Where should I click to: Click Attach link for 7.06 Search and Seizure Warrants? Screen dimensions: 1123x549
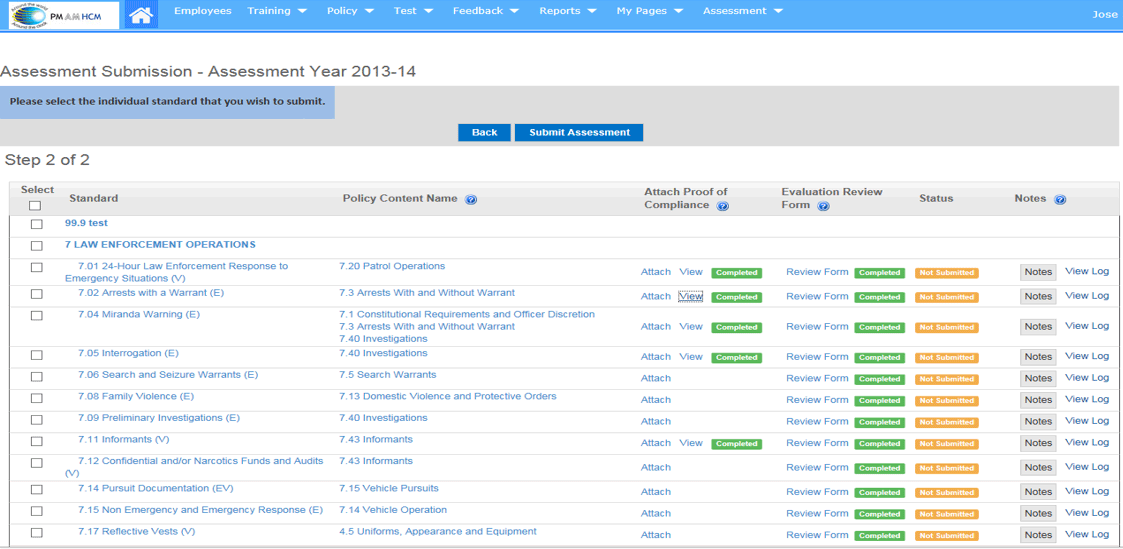pyautogui.click(x=655, y=379)
